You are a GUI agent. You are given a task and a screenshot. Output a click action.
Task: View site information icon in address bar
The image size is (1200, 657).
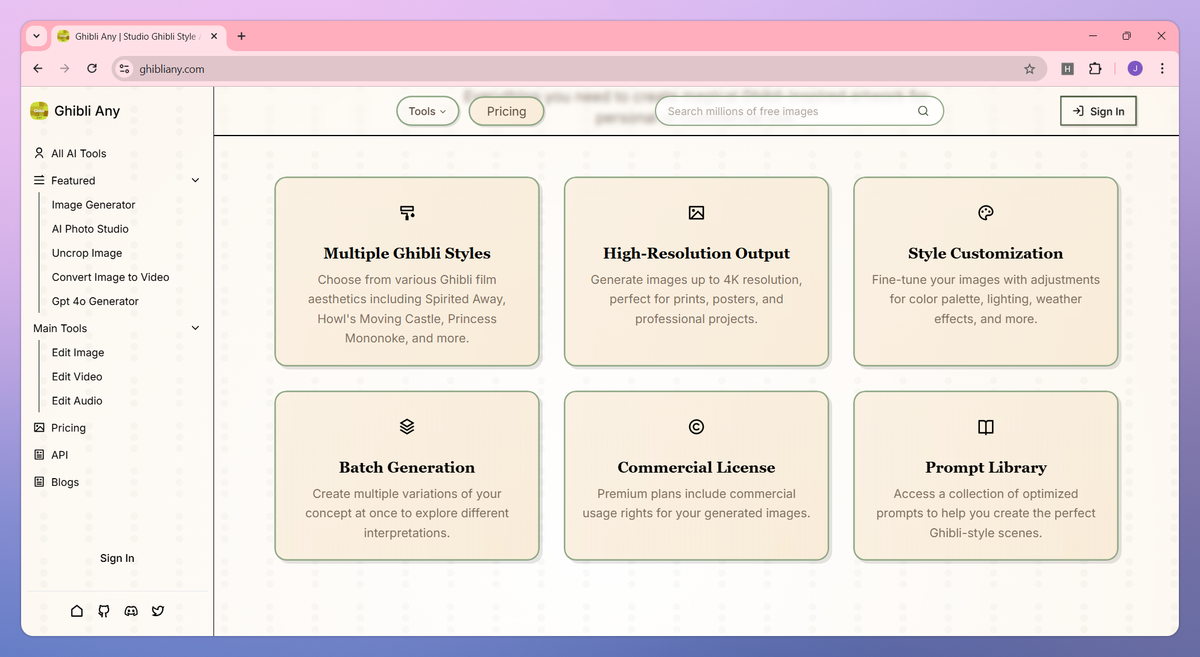tap(124, 69)
